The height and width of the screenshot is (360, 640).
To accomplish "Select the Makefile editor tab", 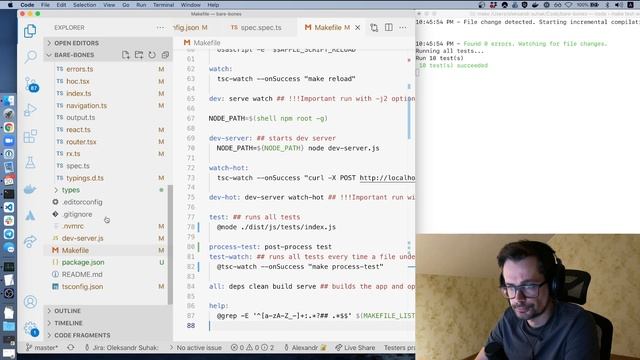I will [x=327, y=28].
